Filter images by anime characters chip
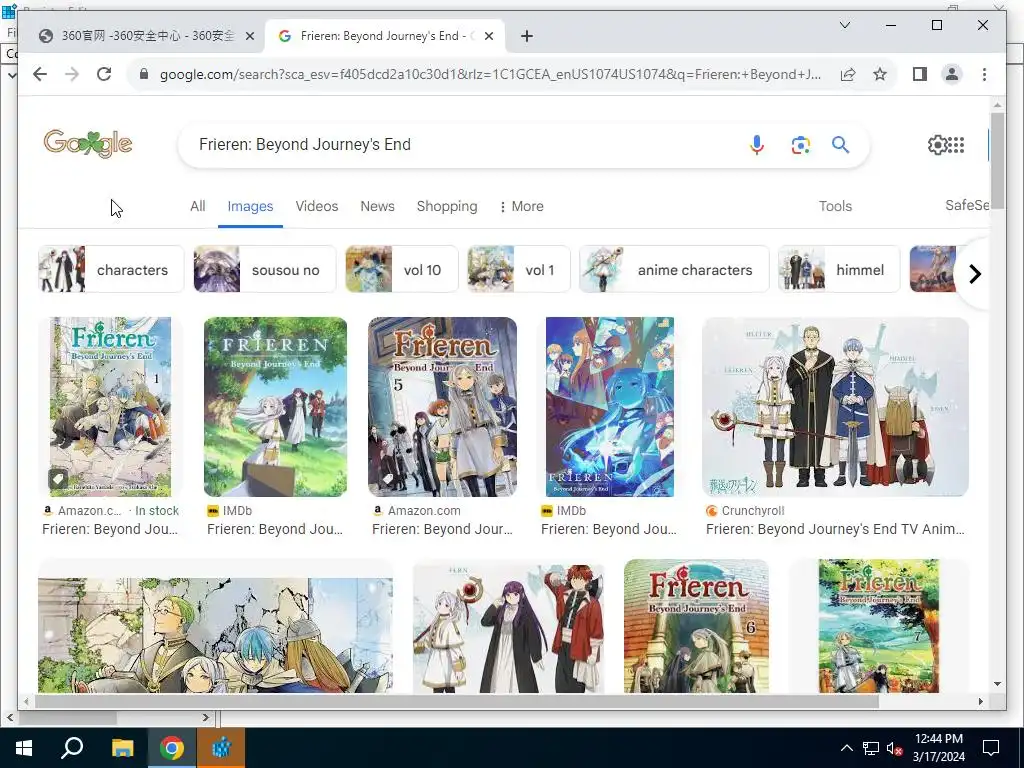 pos(674,269)
